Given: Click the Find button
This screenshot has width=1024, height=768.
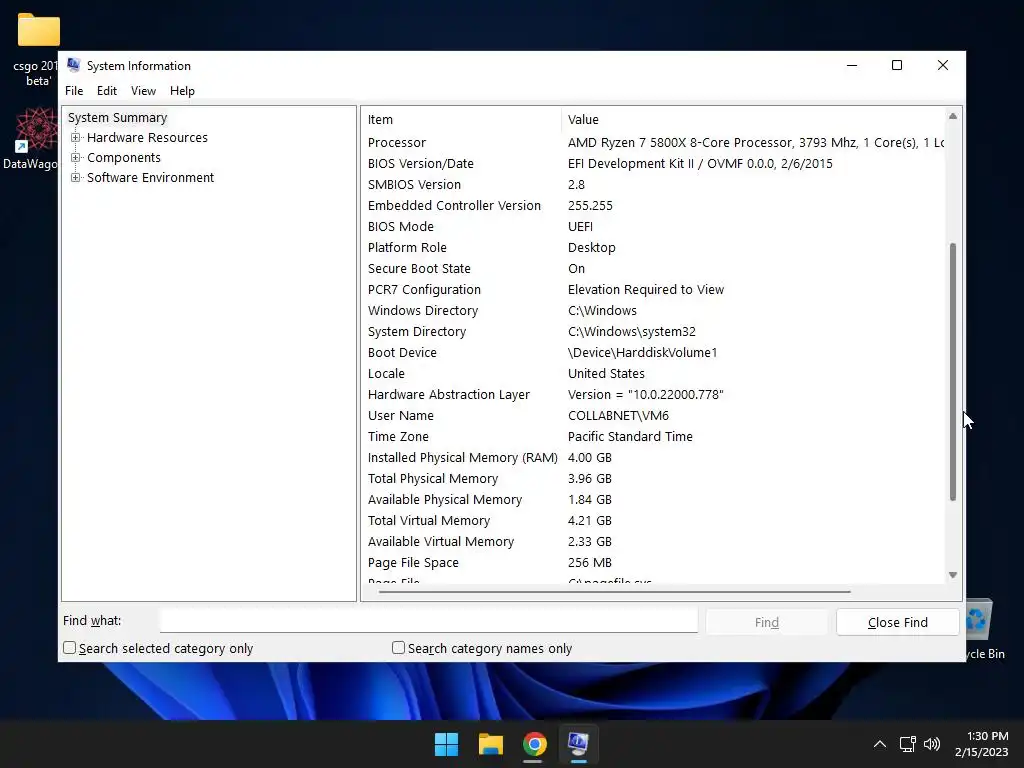Looking at the screenshot, I should 767,622.
